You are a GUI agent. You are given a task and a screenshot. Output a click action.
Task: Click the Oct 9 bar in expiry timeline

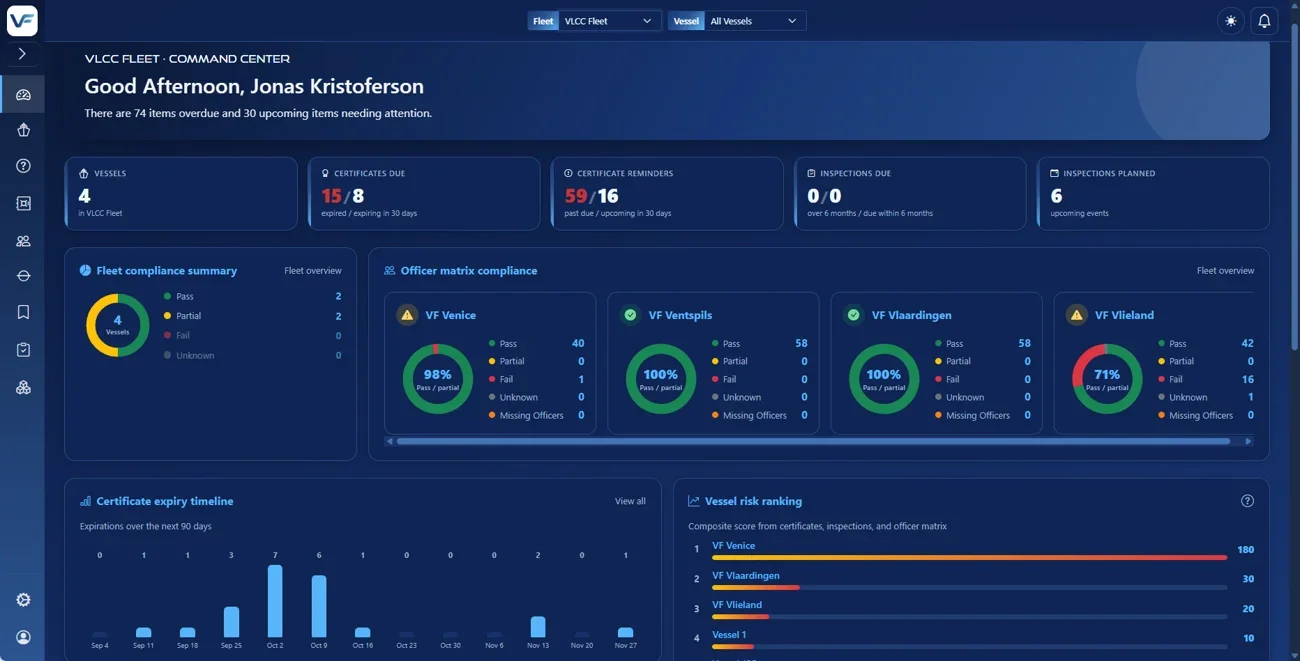[x=319, y=606]
